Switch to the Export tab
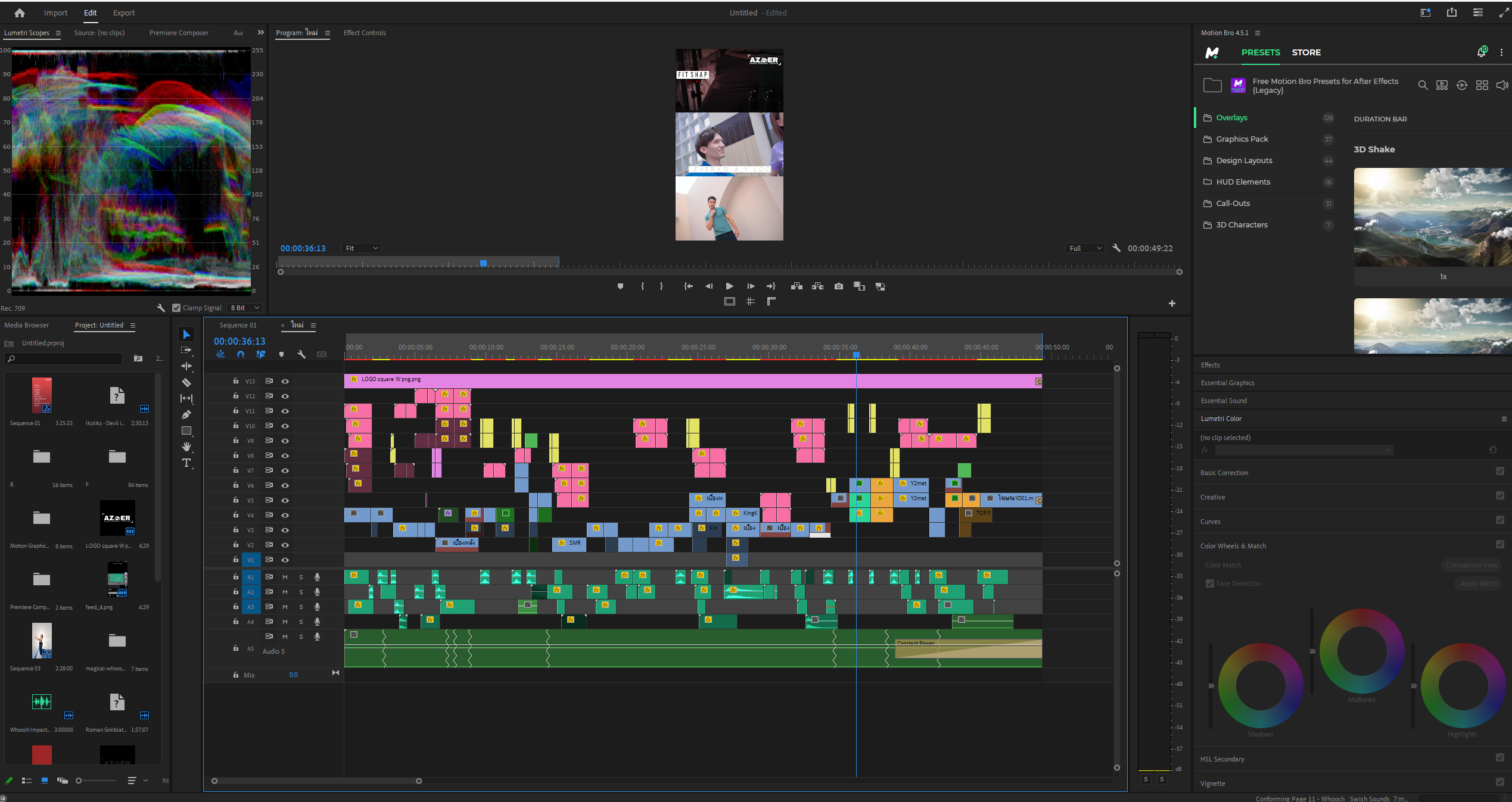Viewport: 1512px width, 802px height. coord(123,13)
